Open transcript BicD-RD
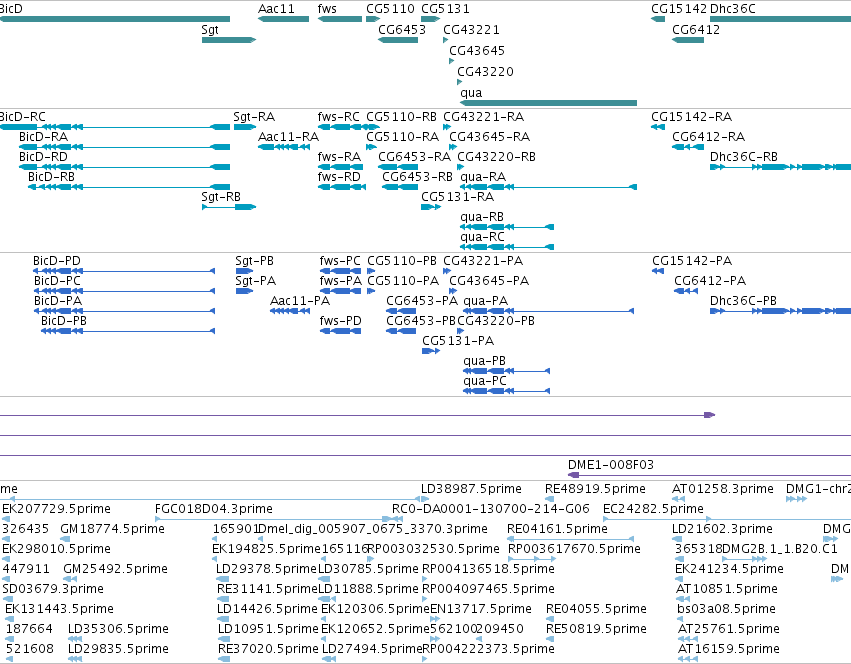Viewport: 851px width, 664px height. (x=43, y=157)
